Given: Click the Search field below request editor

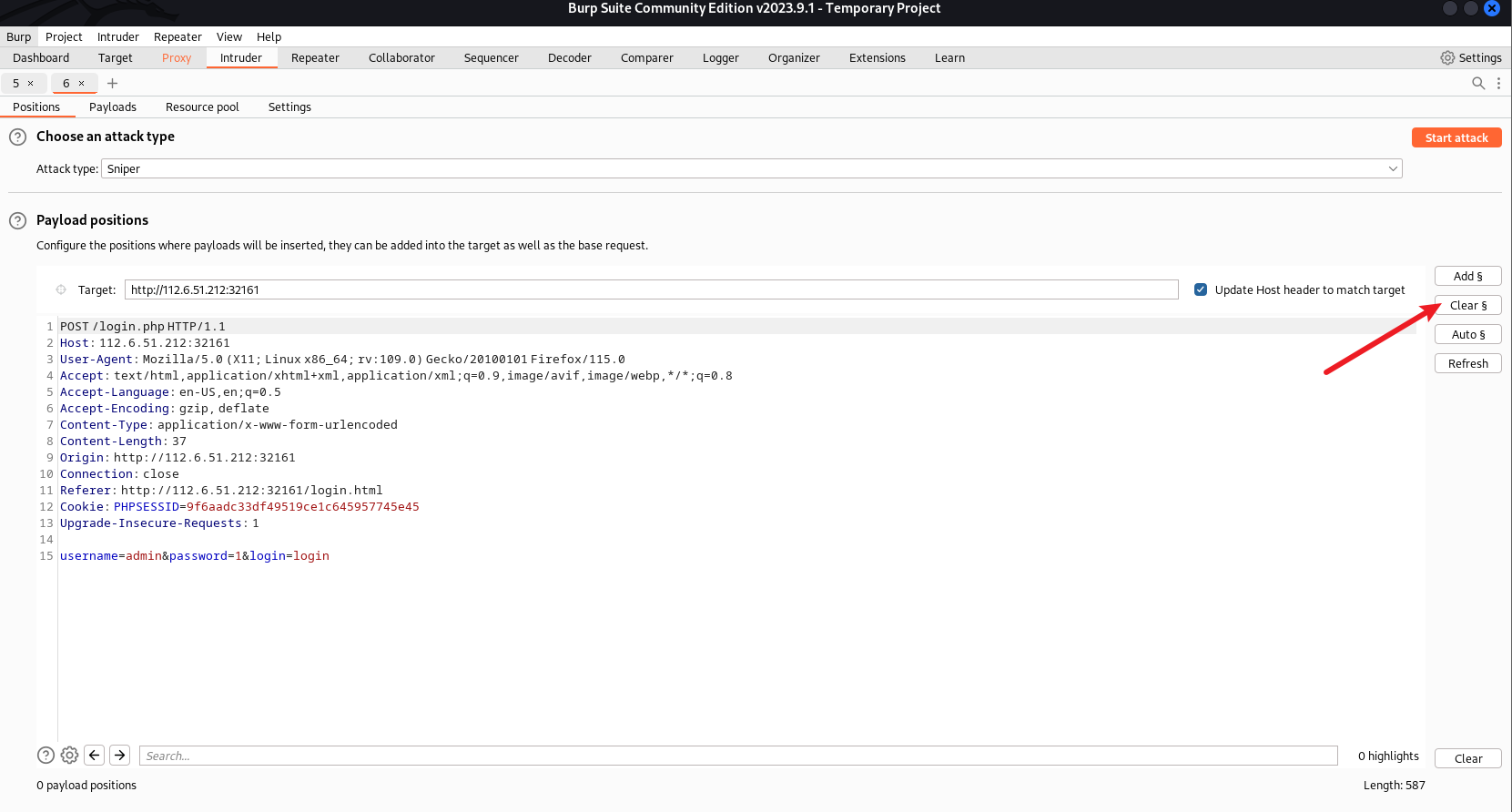Looking at the screenshot, I should click(738, 756).
